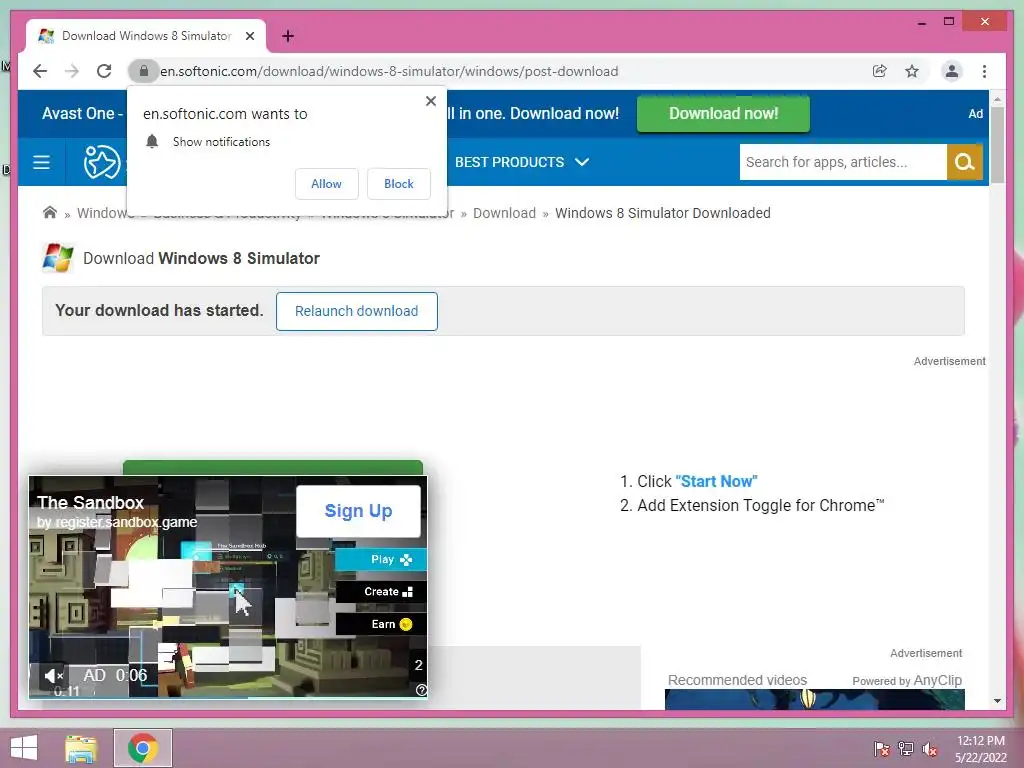
Task: Expand the BEST PRODUCTS dropdown
Action: point(522,162)
